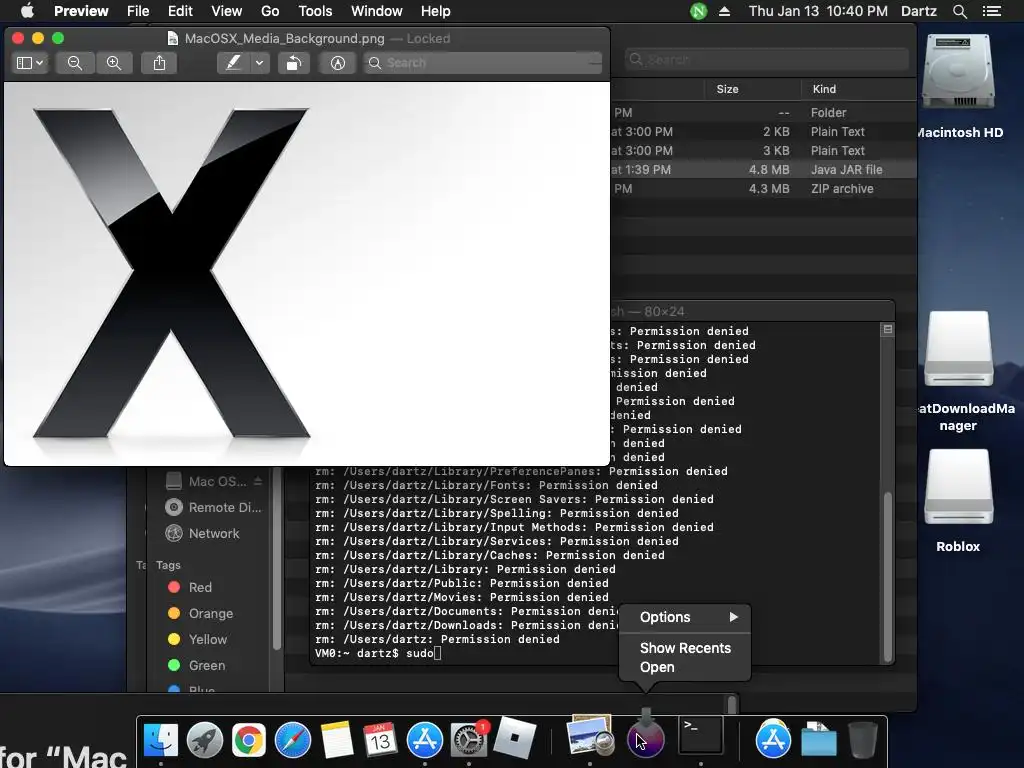Viewport: 1024px width, 768px height.
Task: Select the Green tag in Finder sidebar
Action: (197, 665)
